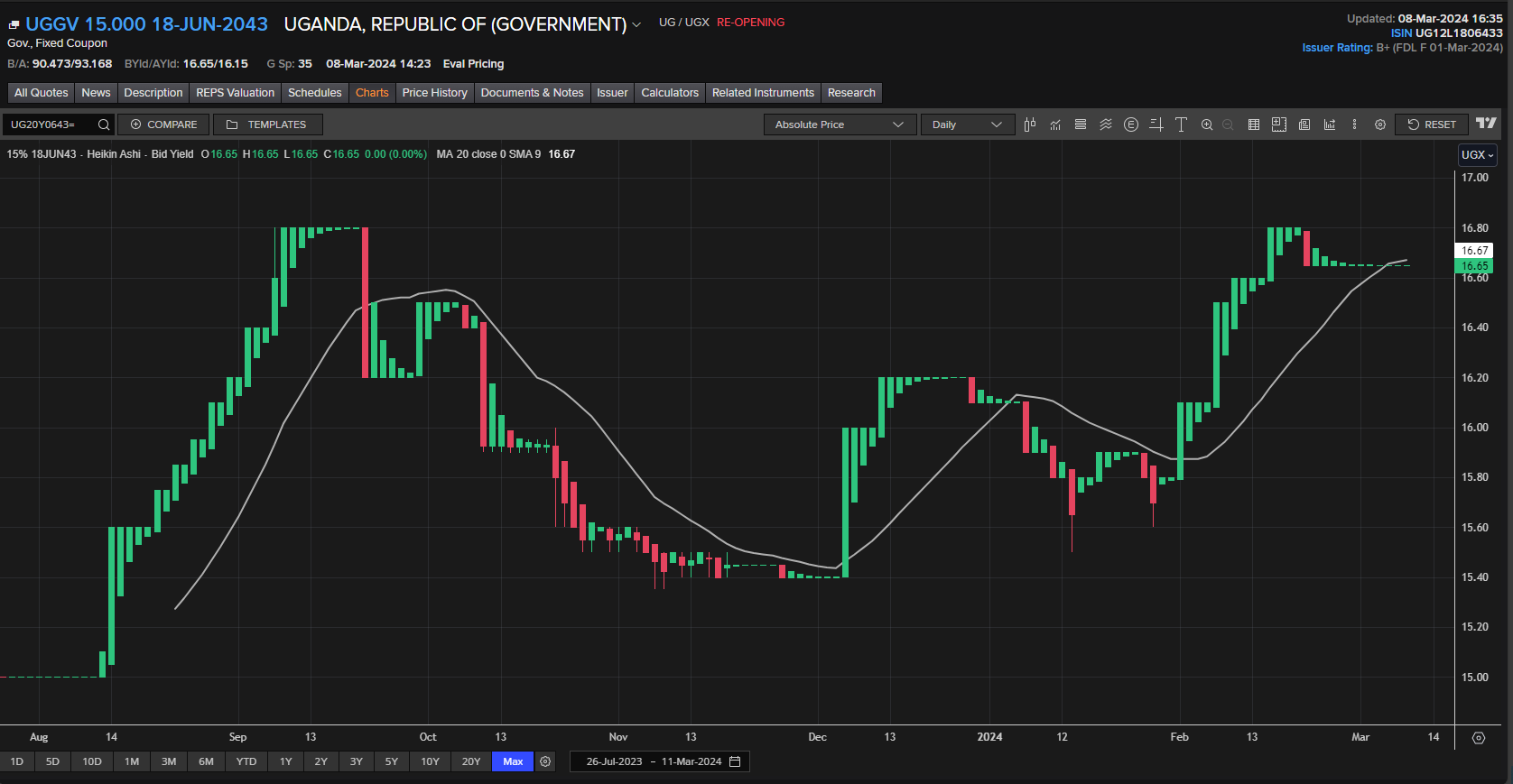Screen dimensions: 1513x784
Task: Click the ISIN label link
Action: pos(1401,33)
